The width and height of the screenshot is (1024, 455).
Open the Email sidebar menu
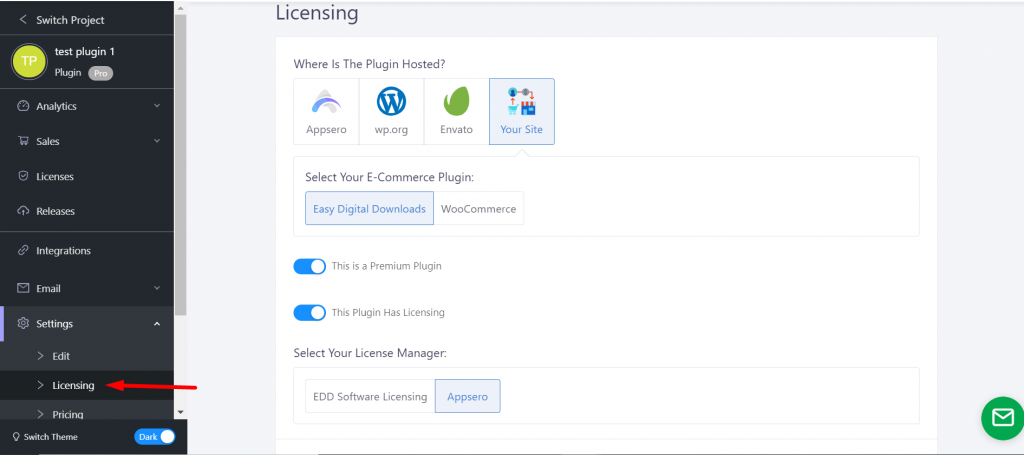tap(87, 288)
